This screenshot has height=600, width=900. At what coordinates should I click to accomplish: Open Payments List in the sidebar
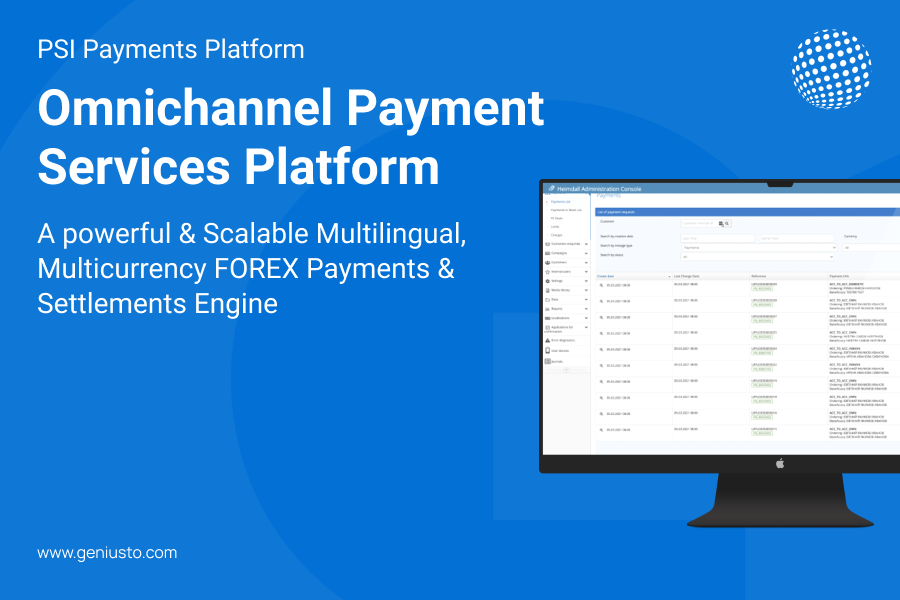(561, 202)
